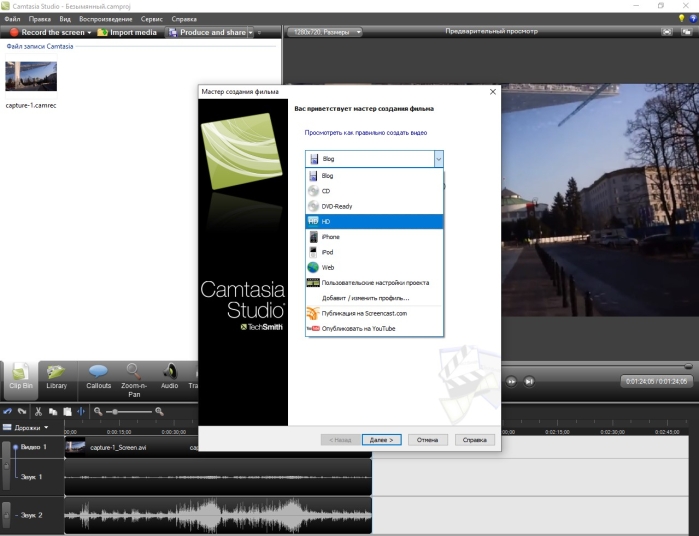699x536 pixels.
Task: Select iPod preset from list
Action: [374, 252]
